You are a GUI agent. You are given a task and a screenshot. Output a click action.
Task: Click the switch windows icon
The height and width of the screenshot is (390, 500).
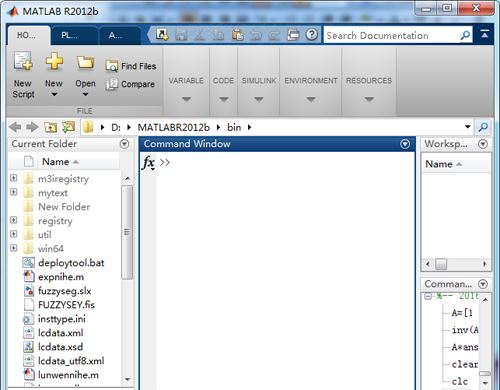[293, 35]
